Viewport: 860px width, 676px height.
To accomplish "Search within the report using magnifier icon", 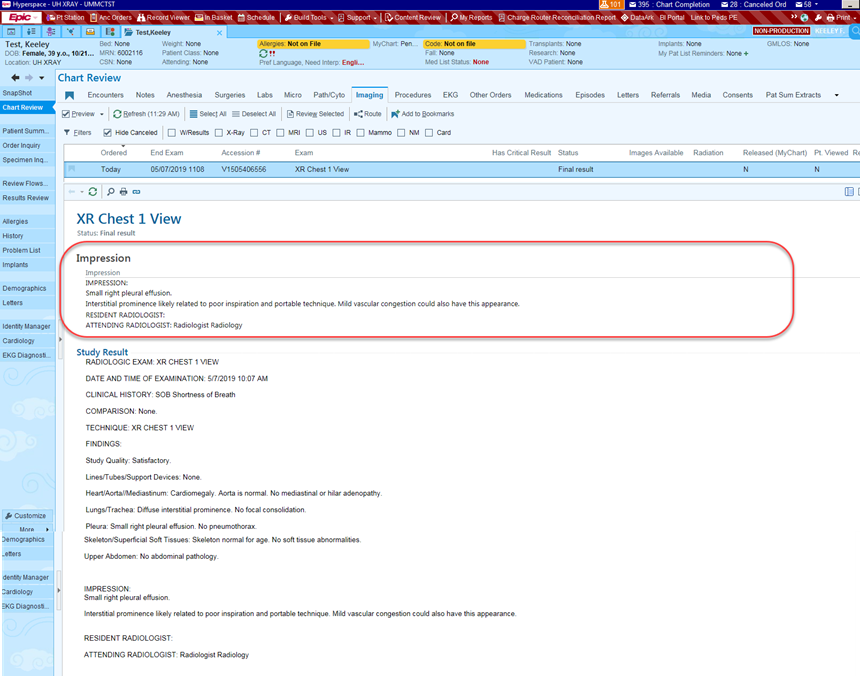I will (111, 191).
